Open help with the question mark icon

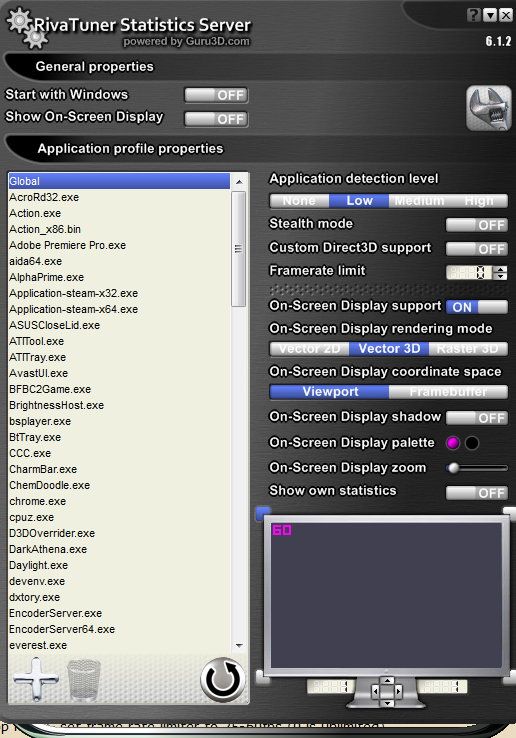point(474,15)
